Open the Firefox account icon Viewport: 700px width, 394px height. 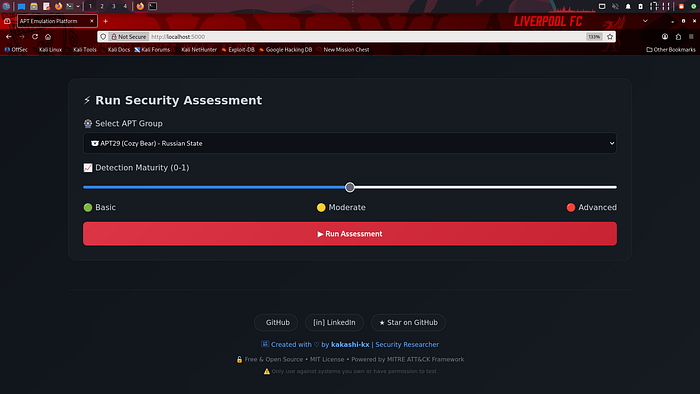pyautogui.click(x=665, y=37)
